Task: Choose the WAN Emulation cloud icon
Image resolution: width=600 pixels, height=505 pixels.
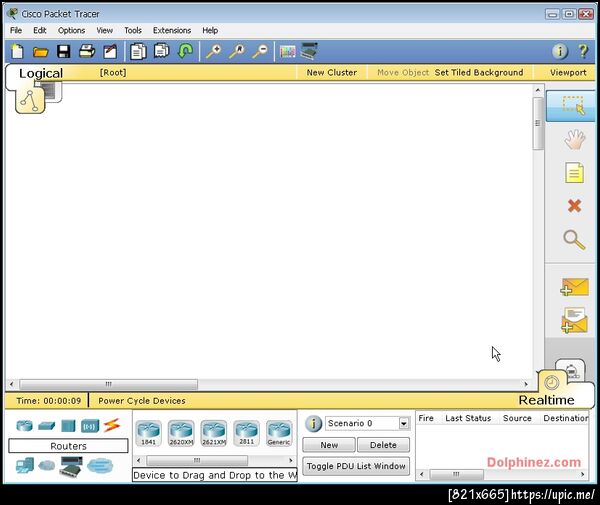Action: pyautogui.click(x=47, y=466)
